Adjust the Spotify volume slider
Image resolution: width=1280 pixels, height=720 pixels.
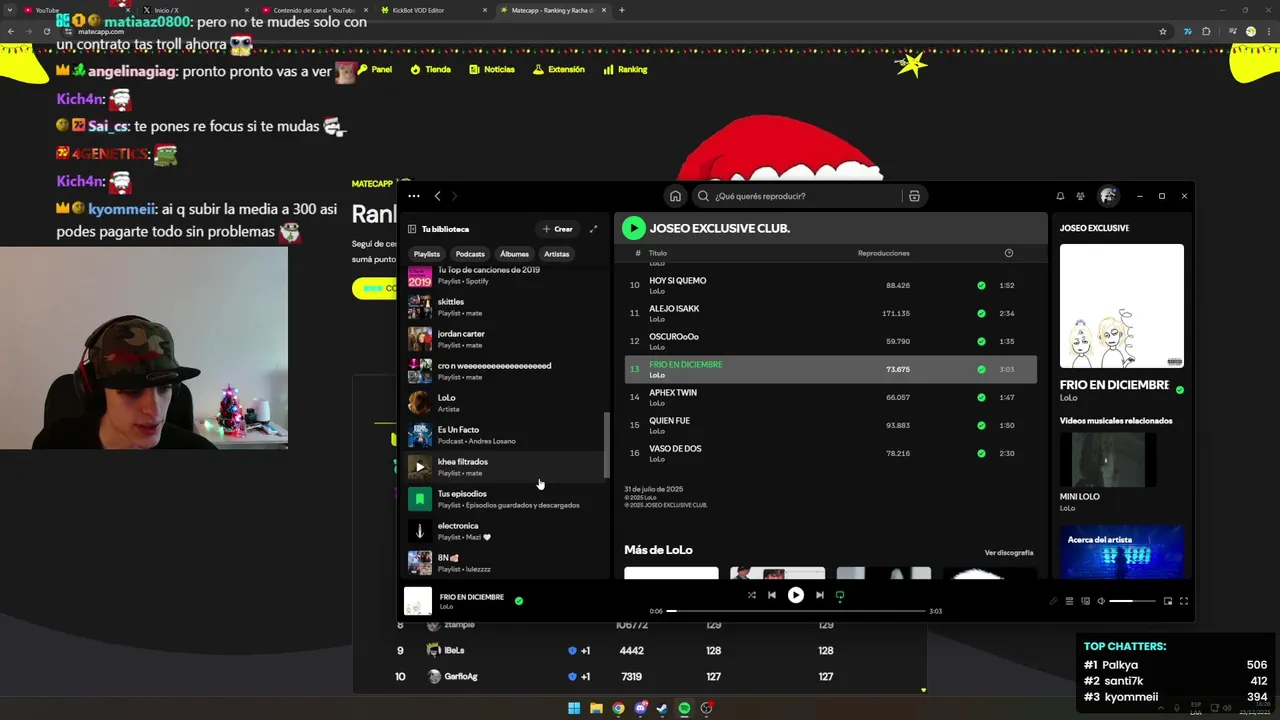(1132, 601)
